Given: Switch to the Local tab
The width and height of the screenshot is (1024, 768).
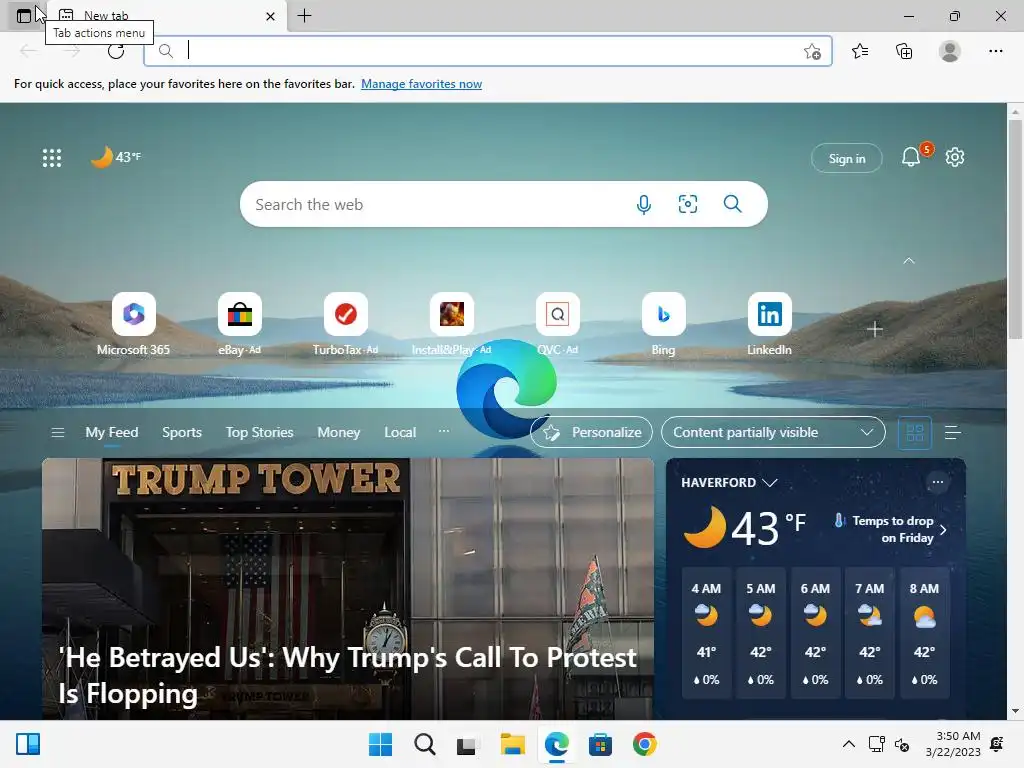Looking at the screenshot, I should (400, 432).
